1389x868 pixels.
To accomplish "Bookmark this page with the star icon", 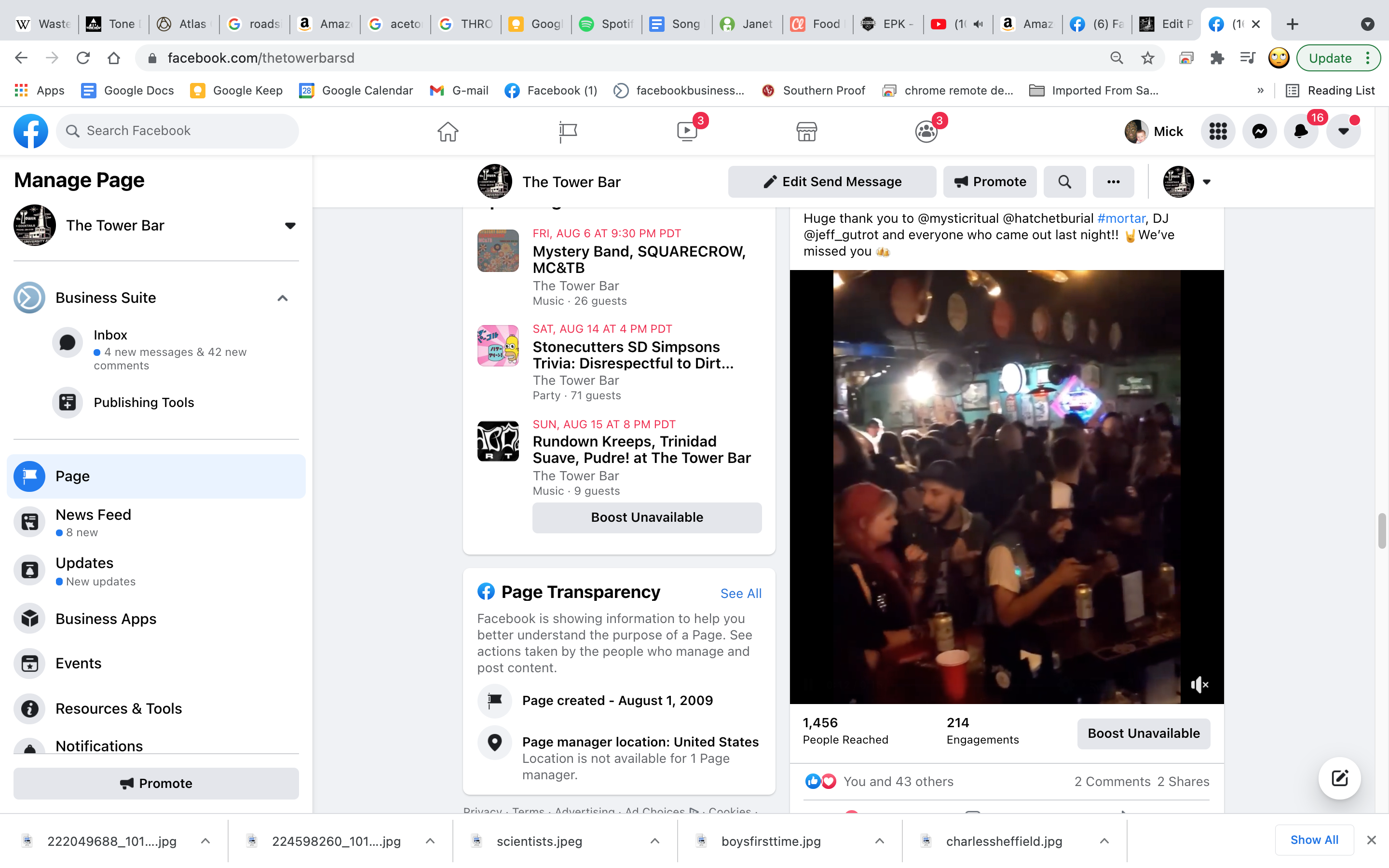I will pos(1147,58).
